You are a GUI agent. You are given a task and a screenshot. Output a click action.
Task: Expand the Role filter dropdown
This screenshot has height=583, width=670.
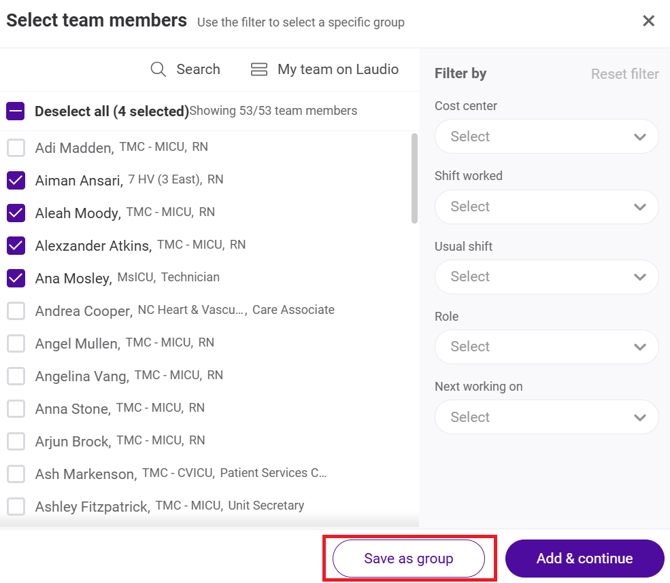547,347
